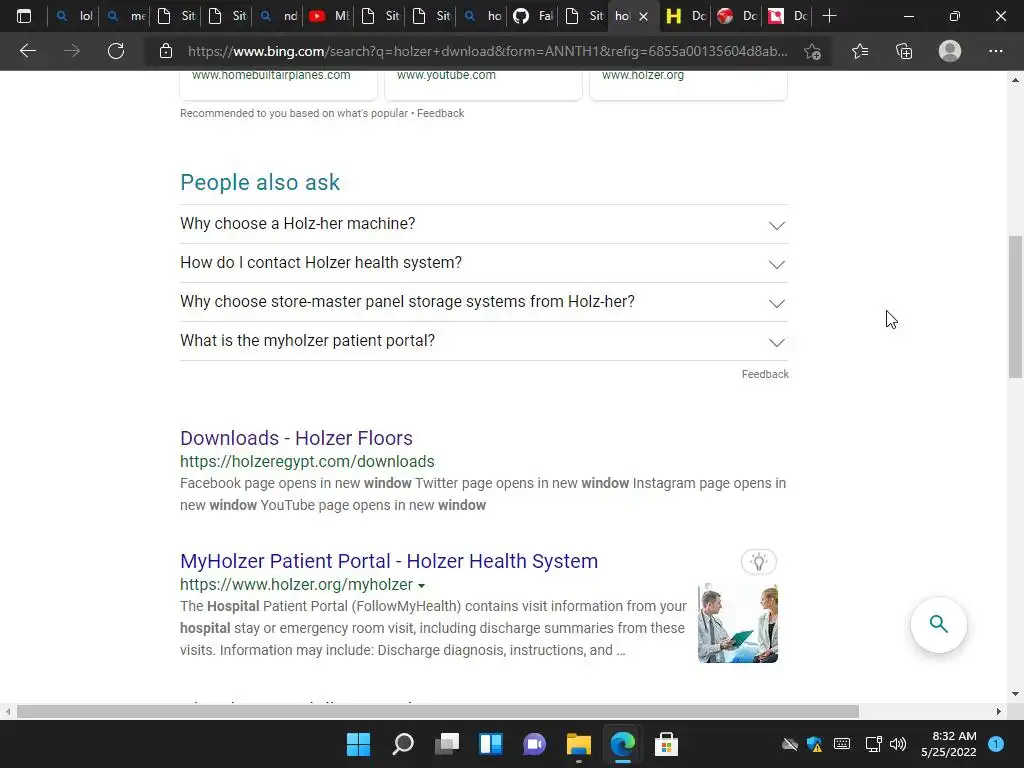Click the lightbulb icon beside MyHolzer result
The height and width of the screenshot is (768, 1024).
(758, 562)
